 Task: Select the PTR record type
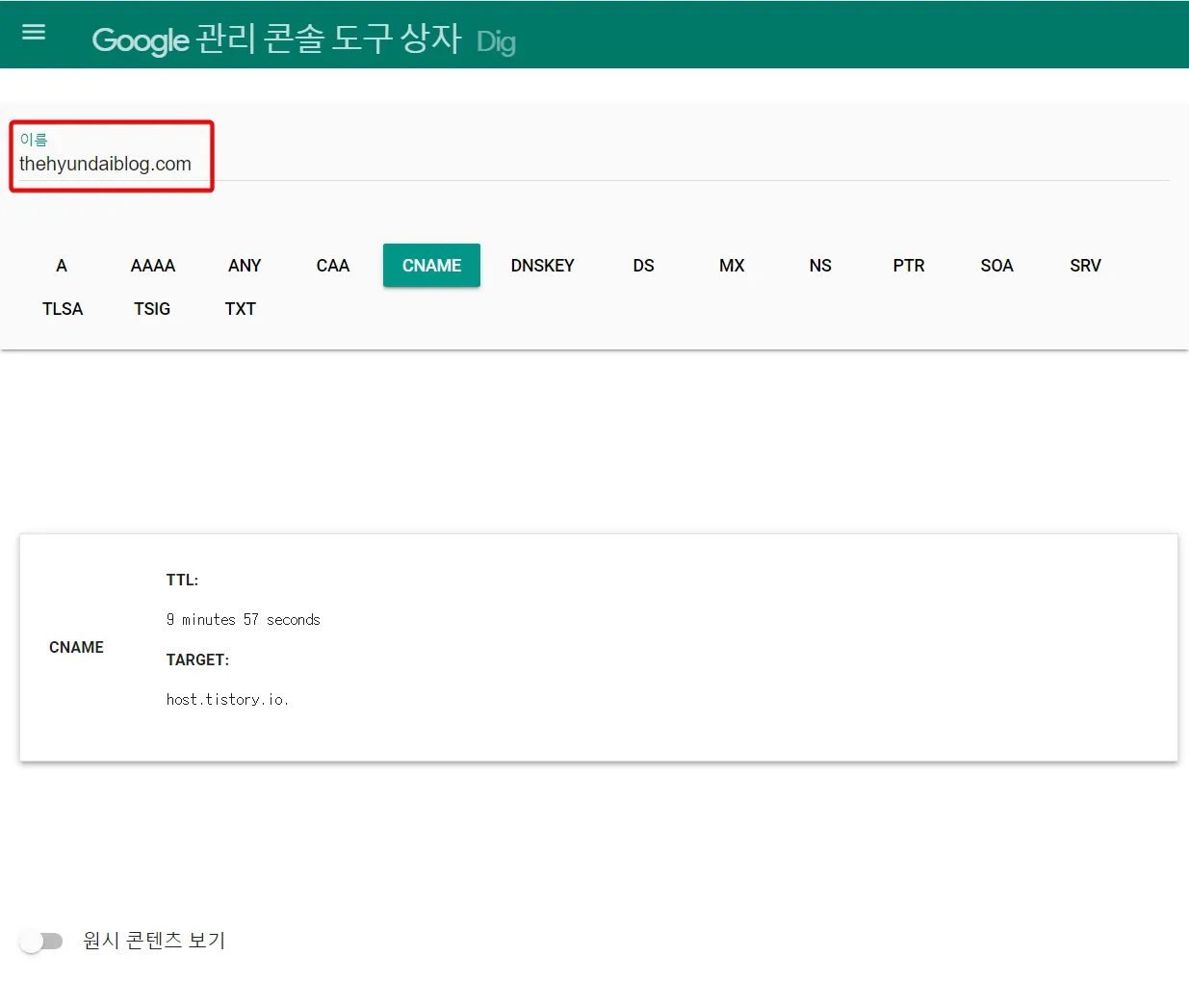click(x=909, y=266)
